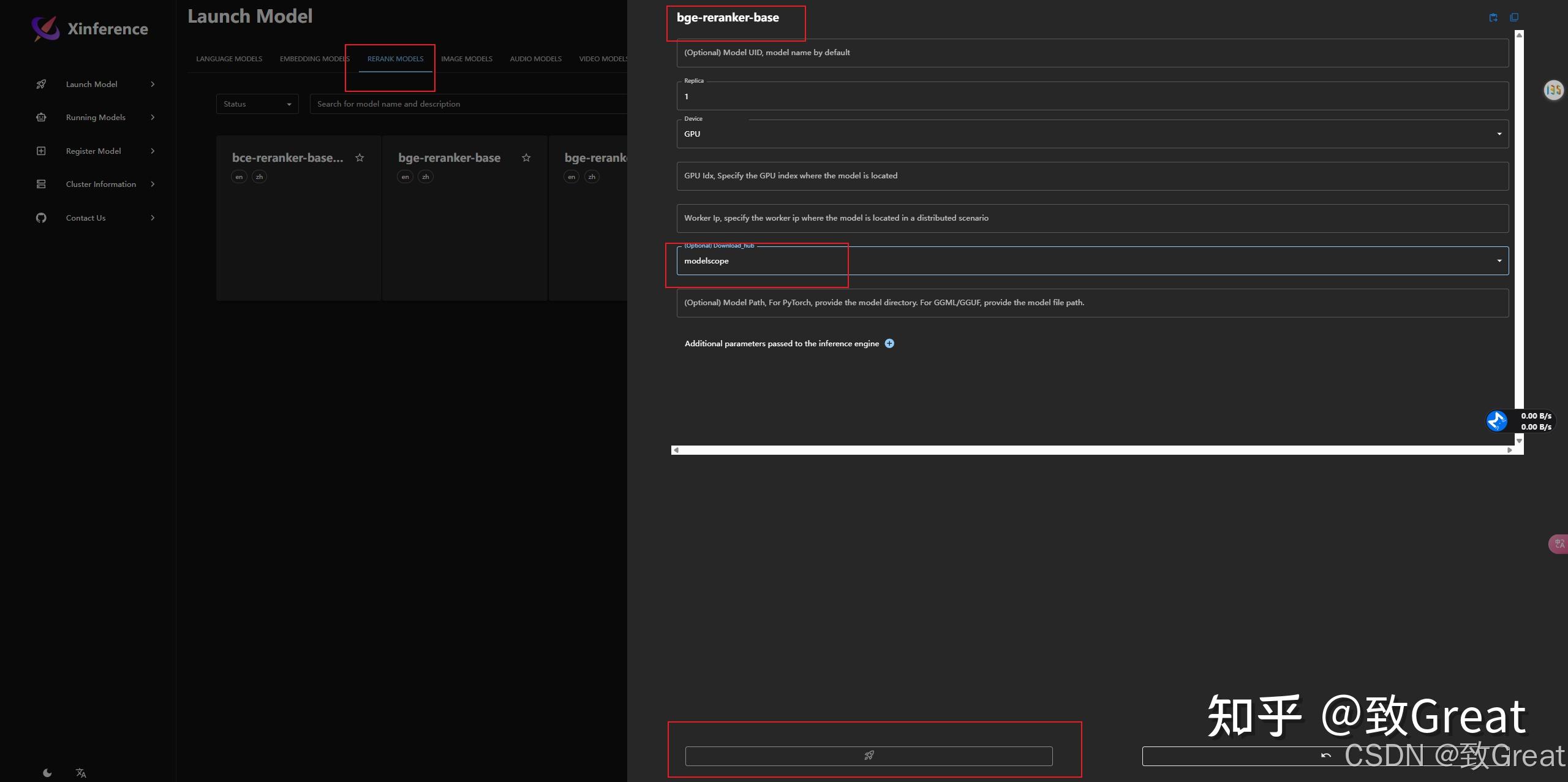Switch to the IMAGE MODELS tab

(x=467, y=58)
